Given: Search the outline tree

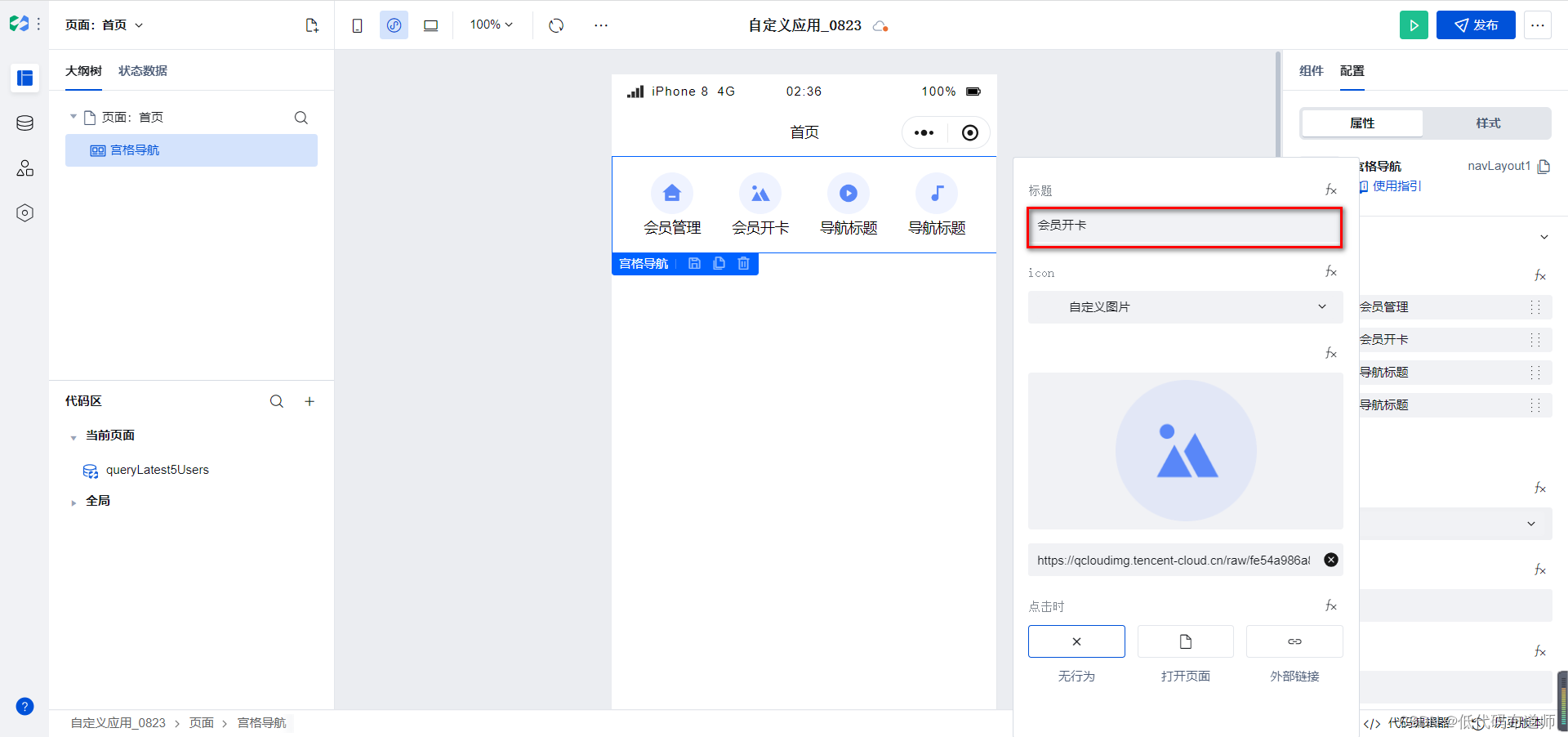Looking at the screenshot, I should click(301, 118).
